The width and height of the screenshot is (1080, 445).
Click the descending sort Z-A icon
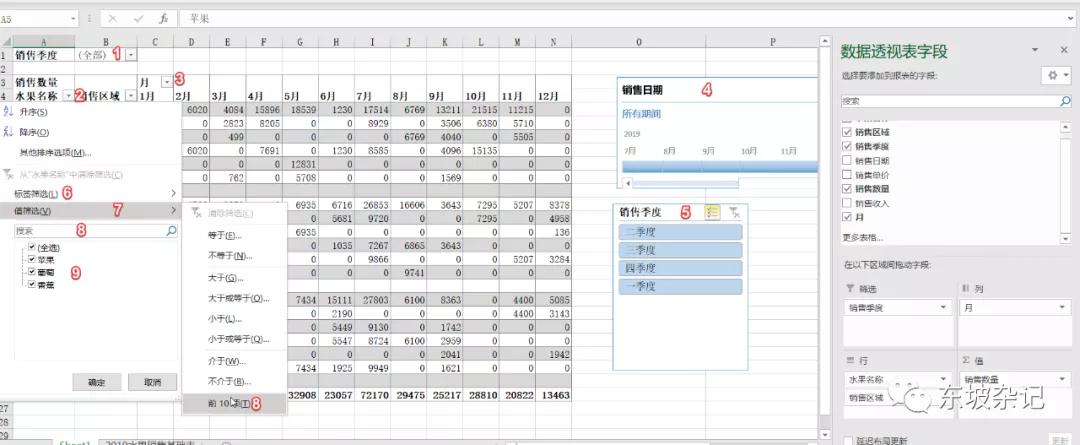pos(8,132)
